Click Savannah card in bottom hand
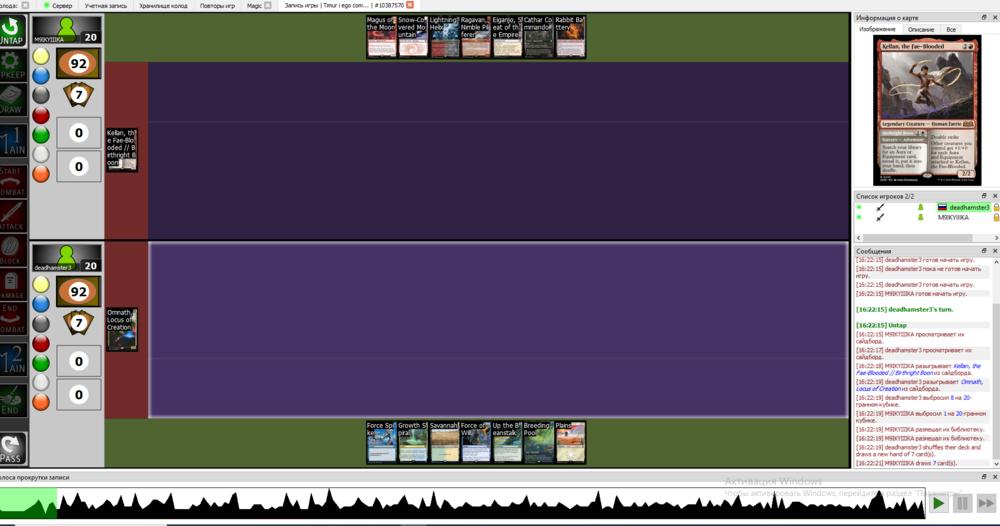The image size is (1000, 526). (445, 441)
